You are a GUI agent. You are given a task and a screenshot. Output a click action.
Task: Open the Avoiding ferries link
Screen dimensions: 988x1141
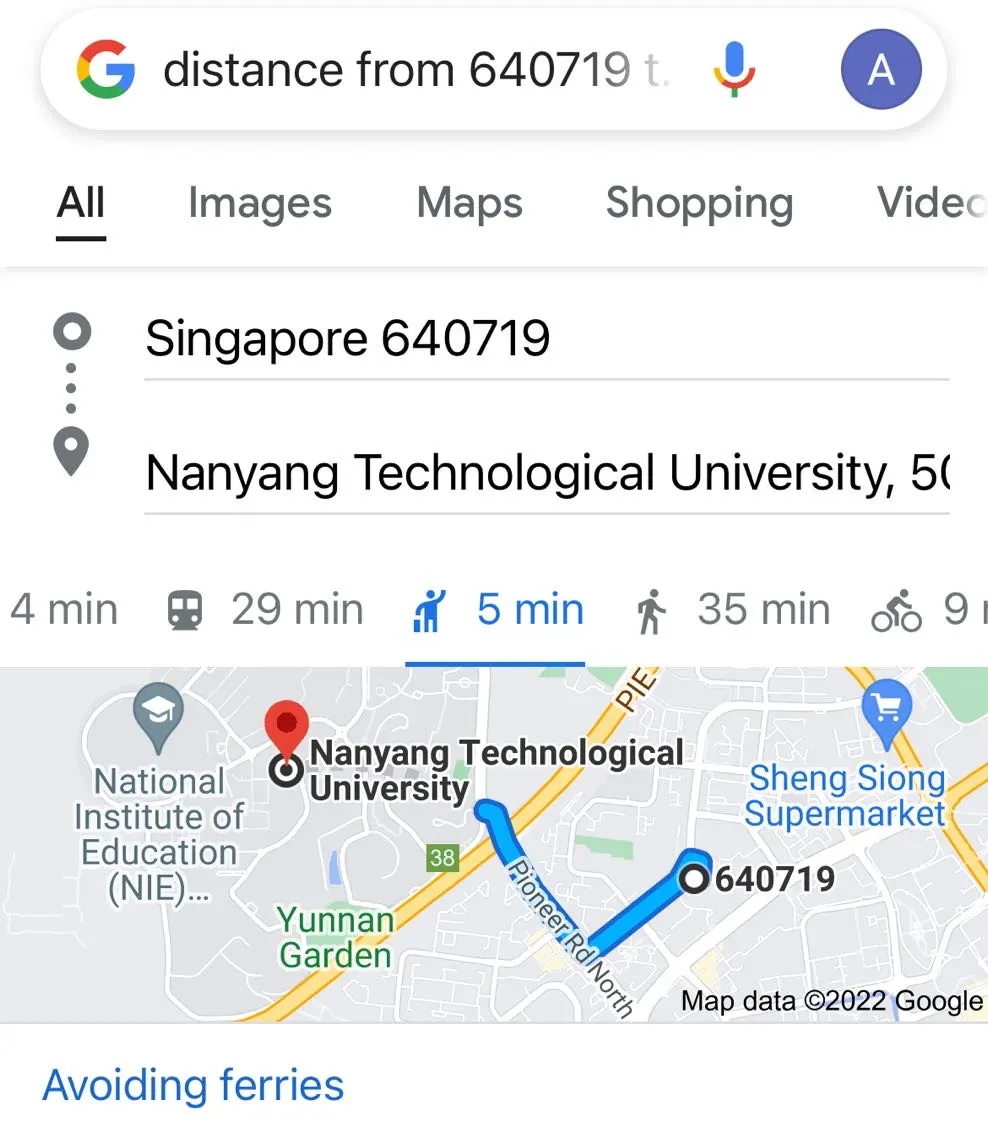[193, 1085]
